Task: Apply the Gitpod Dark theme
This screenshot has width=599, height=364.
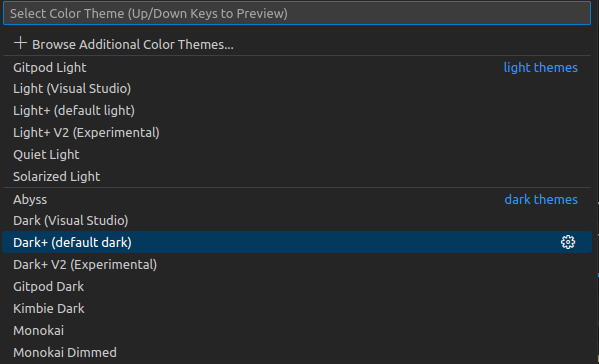Action: point(297,286)
